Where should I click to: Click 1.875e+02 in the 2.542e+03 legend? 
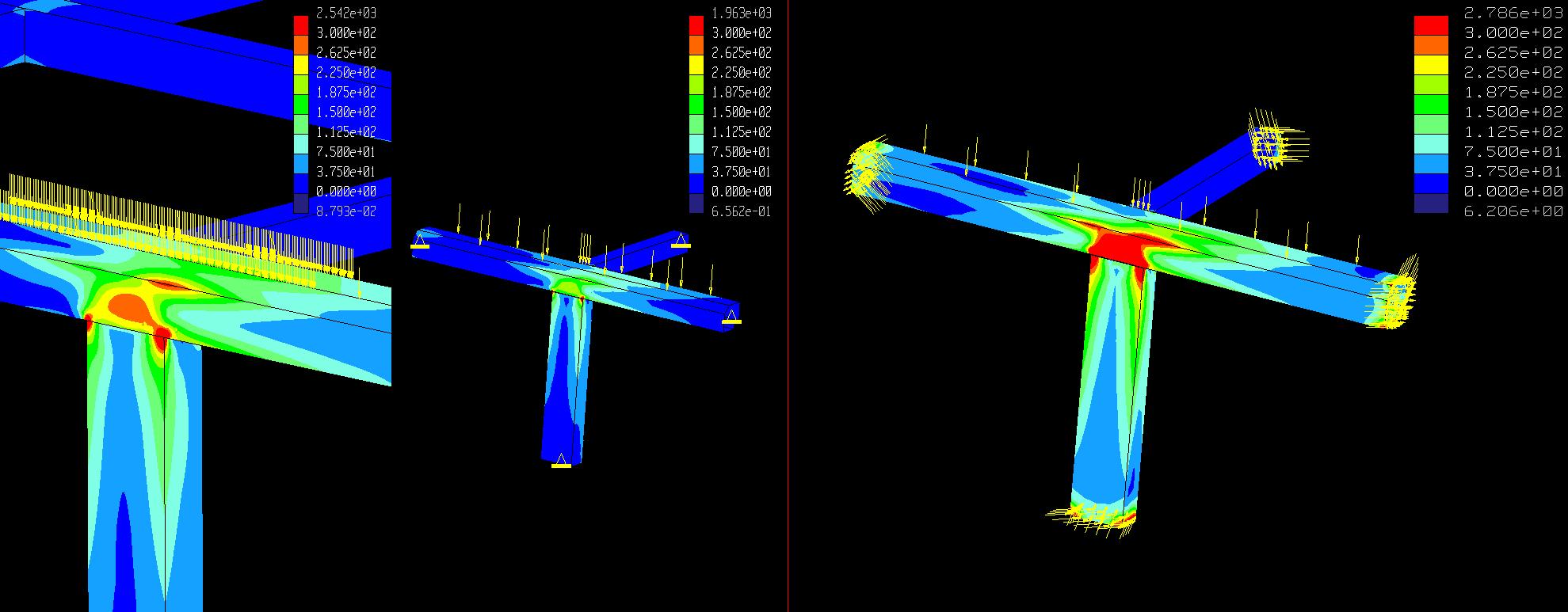(345, 92)
